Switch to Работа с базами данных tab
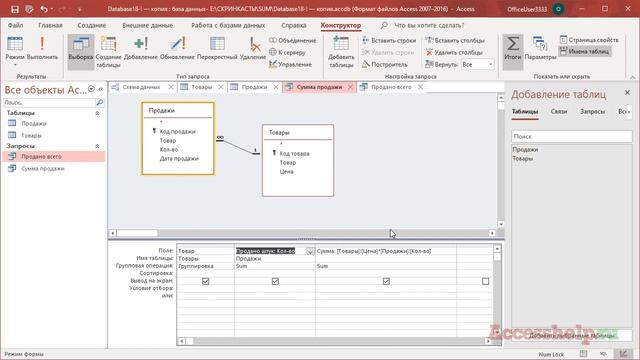 [x=228, y=25]
